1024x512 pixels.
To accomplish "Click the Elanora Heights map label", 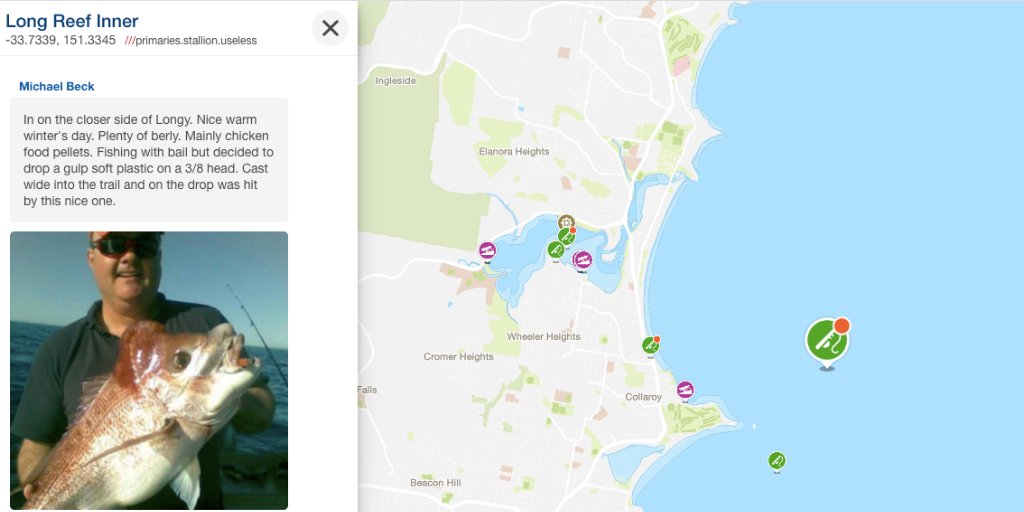I will point(514,151).
